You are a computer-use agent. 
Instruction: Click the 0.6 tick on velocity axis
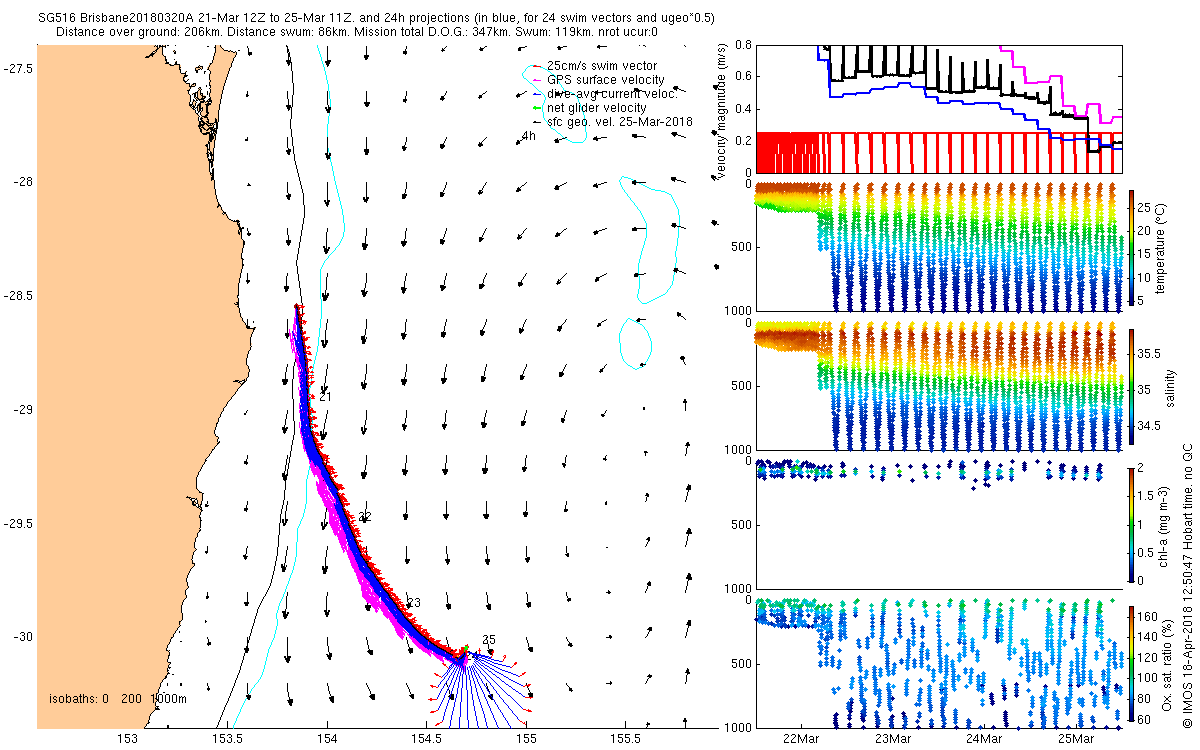pyautogui.click(x=743, y=77)
